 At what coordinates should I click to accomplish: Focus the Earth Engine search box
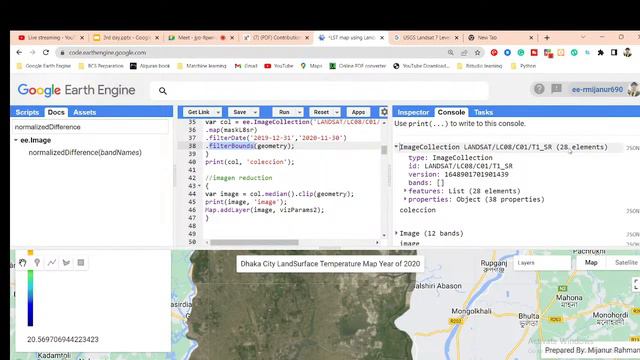pyautogui.click(x=320, y=91)
